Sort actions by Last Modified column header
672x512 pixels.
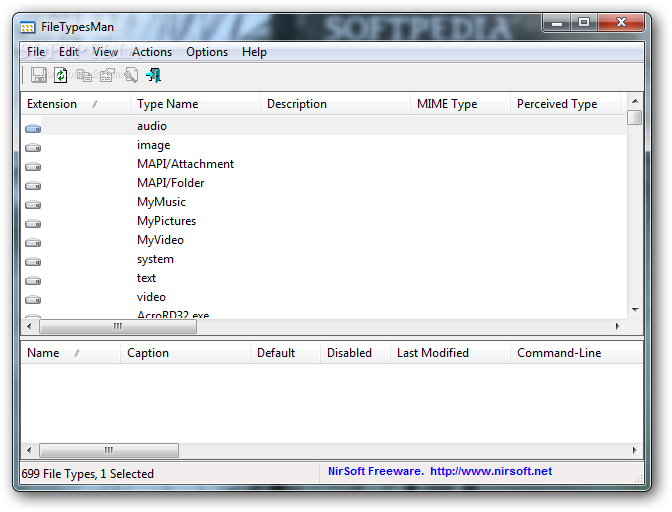(x=450, y=353)
